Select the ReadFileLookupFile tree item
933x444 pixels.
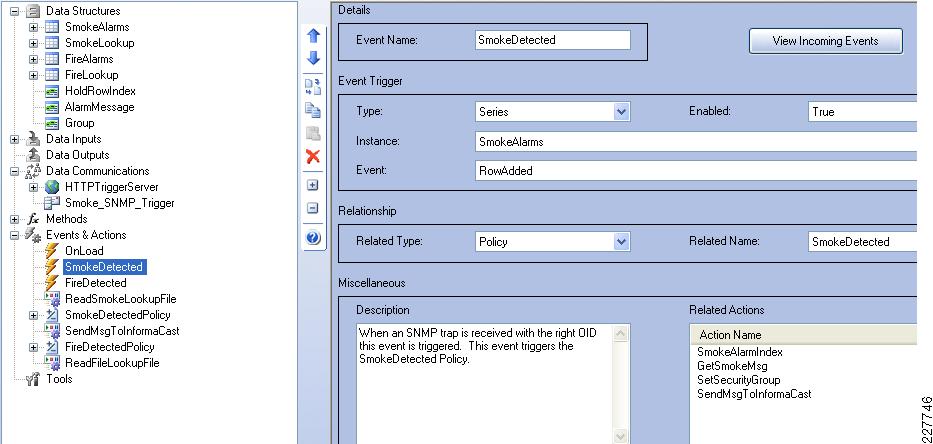[x=112, y=363]
